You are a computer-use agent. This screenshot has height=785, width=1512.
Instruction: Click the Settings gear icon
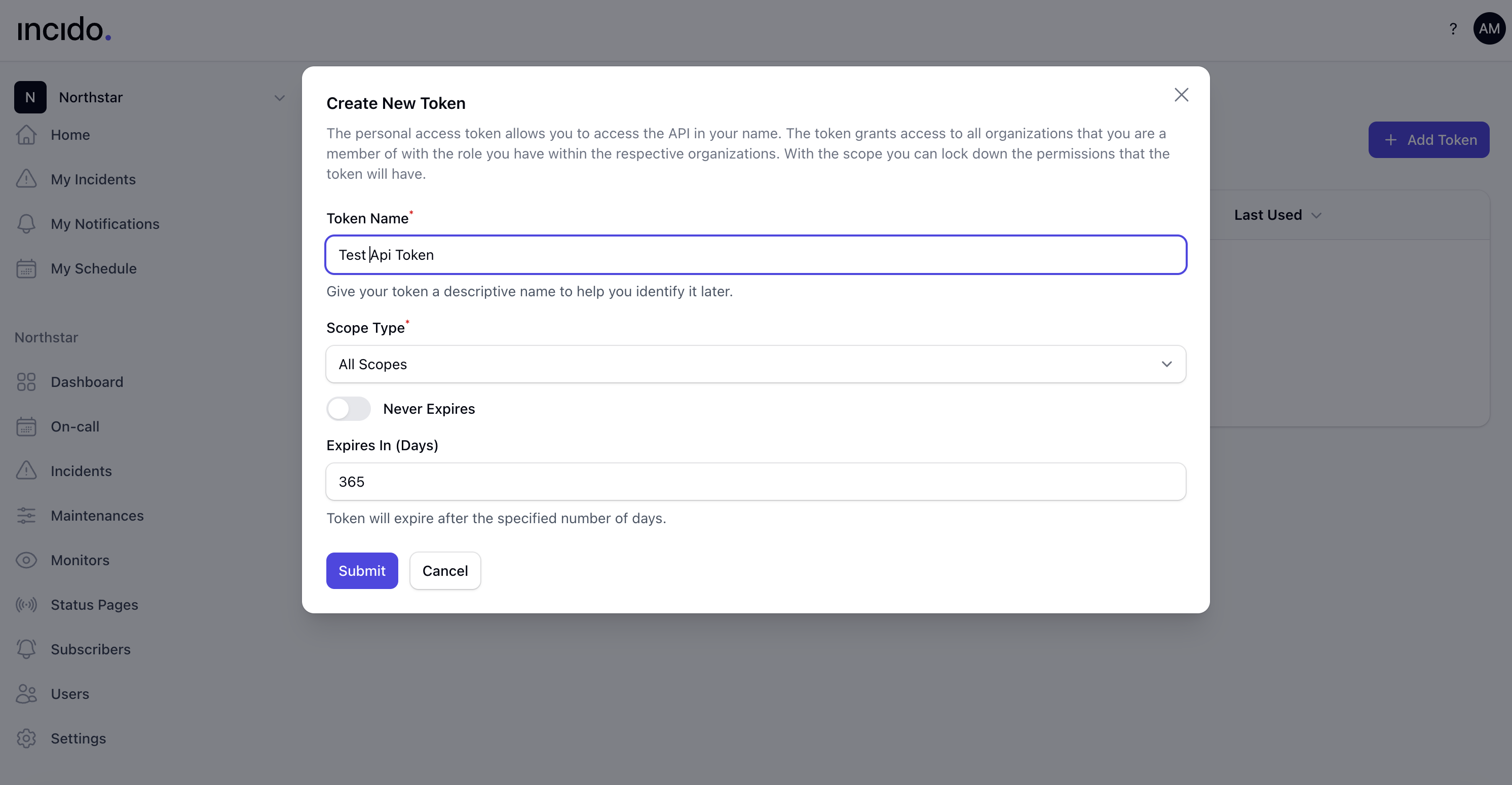tap(26, 738)
